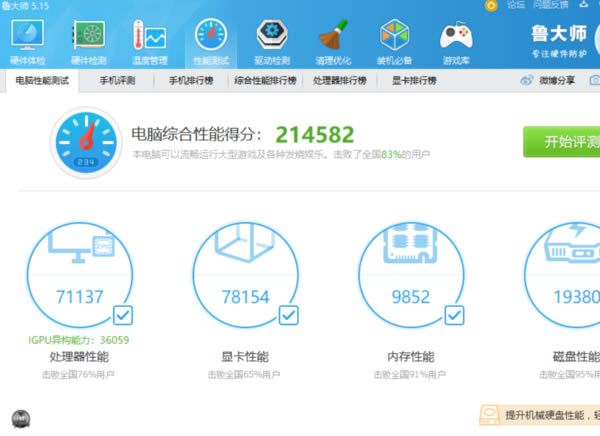Open 装机必备 essential software icon

tap(394, 38)
